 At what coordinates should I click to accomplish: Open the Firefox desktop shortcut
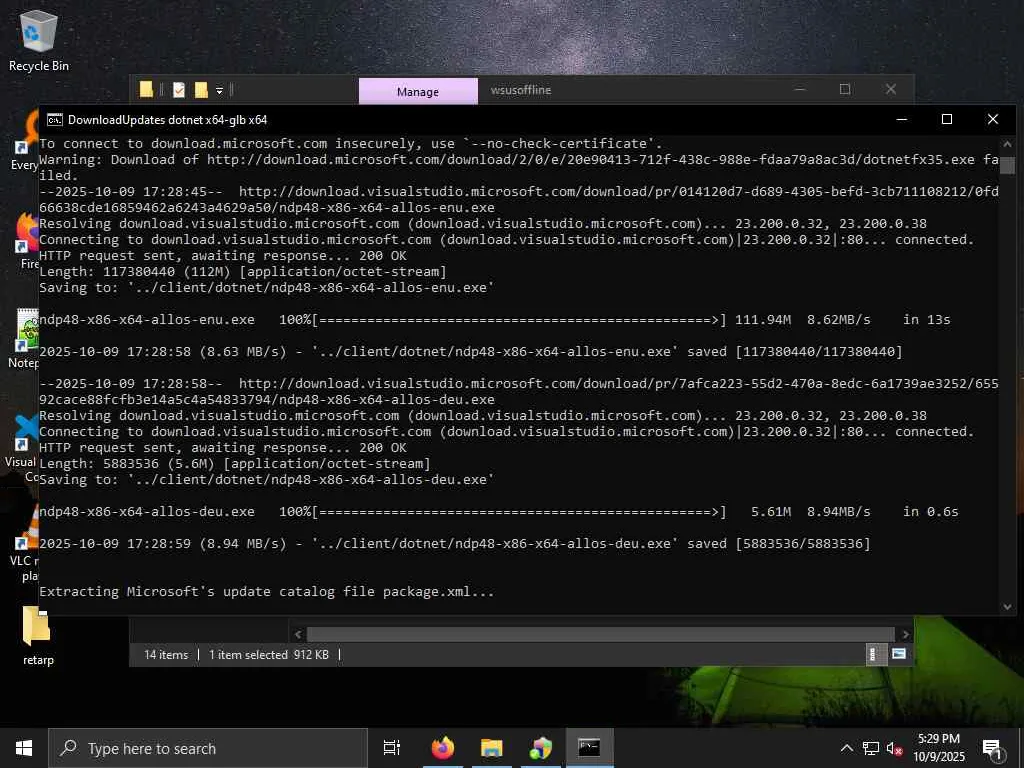(x=27, y=240)
